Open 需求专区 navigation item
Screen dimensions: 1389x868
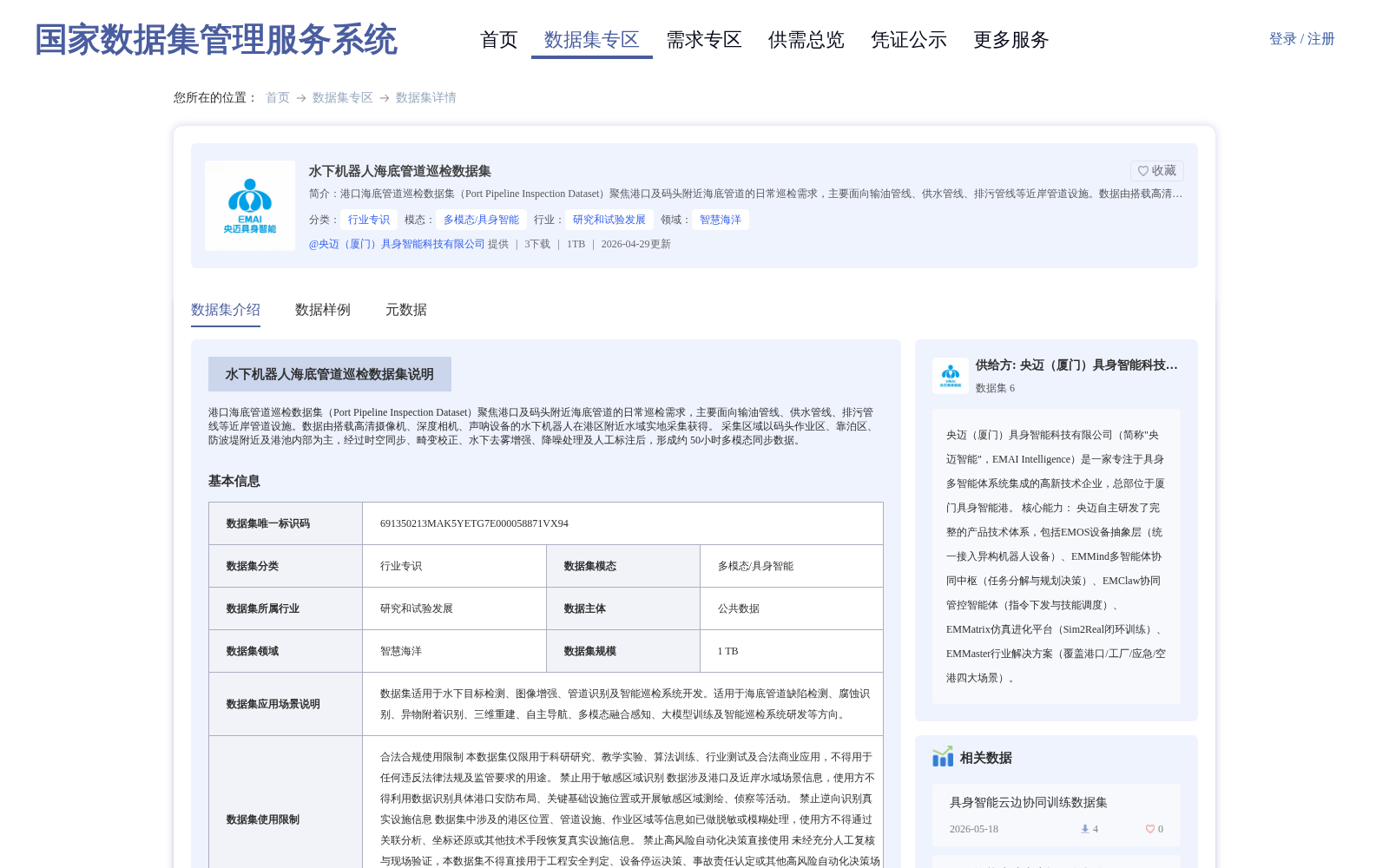(704, 40)
